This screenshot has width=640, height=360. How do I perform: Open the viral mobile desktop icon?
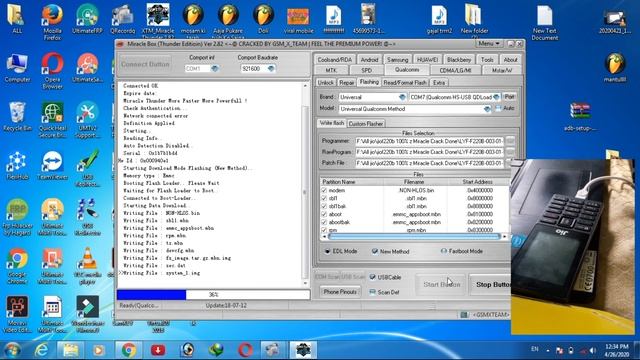click(298, 19)
